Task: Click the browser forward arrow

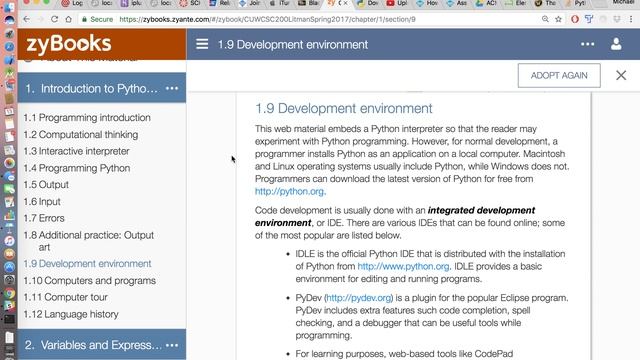Action: pos(40,19)
